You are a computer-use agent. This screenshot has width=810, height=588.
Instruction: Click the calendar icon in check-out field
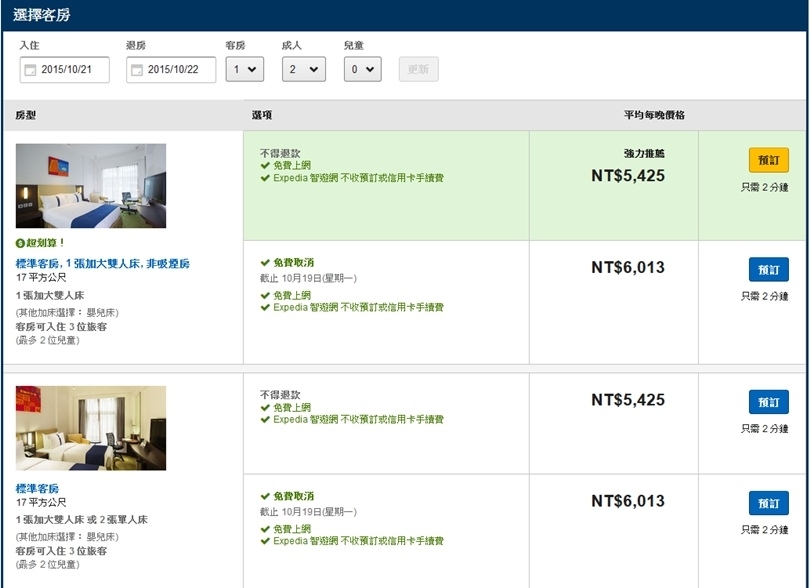[x=137, y=70]
